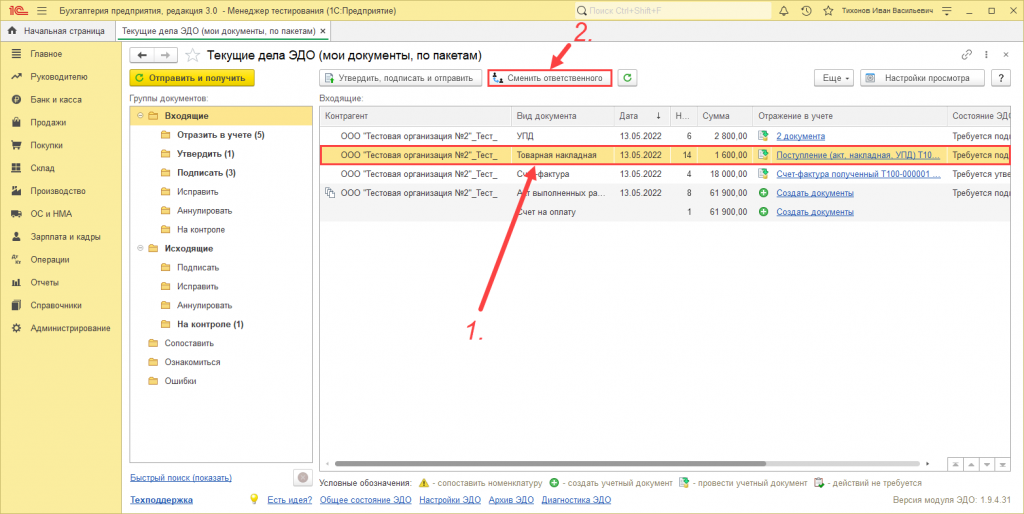Open history clock icon
The height and width of the screenshot is (514, 1024).
(x=806, y=11)
